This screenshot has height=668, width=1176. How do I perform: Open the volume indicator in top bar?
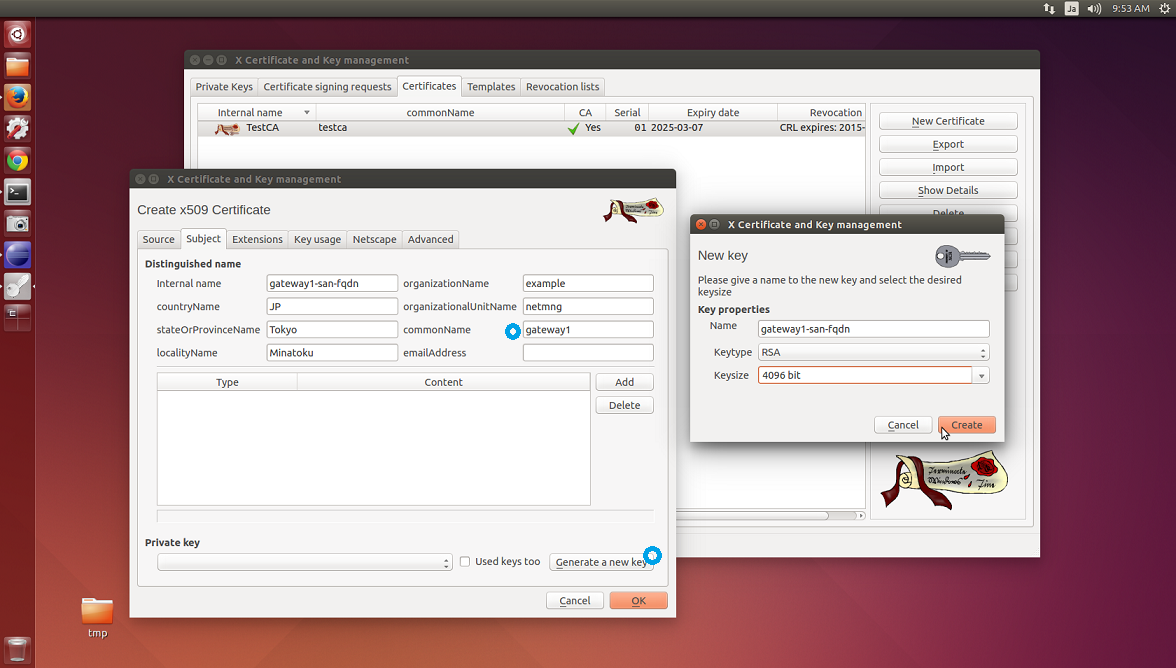(1094, 8)
